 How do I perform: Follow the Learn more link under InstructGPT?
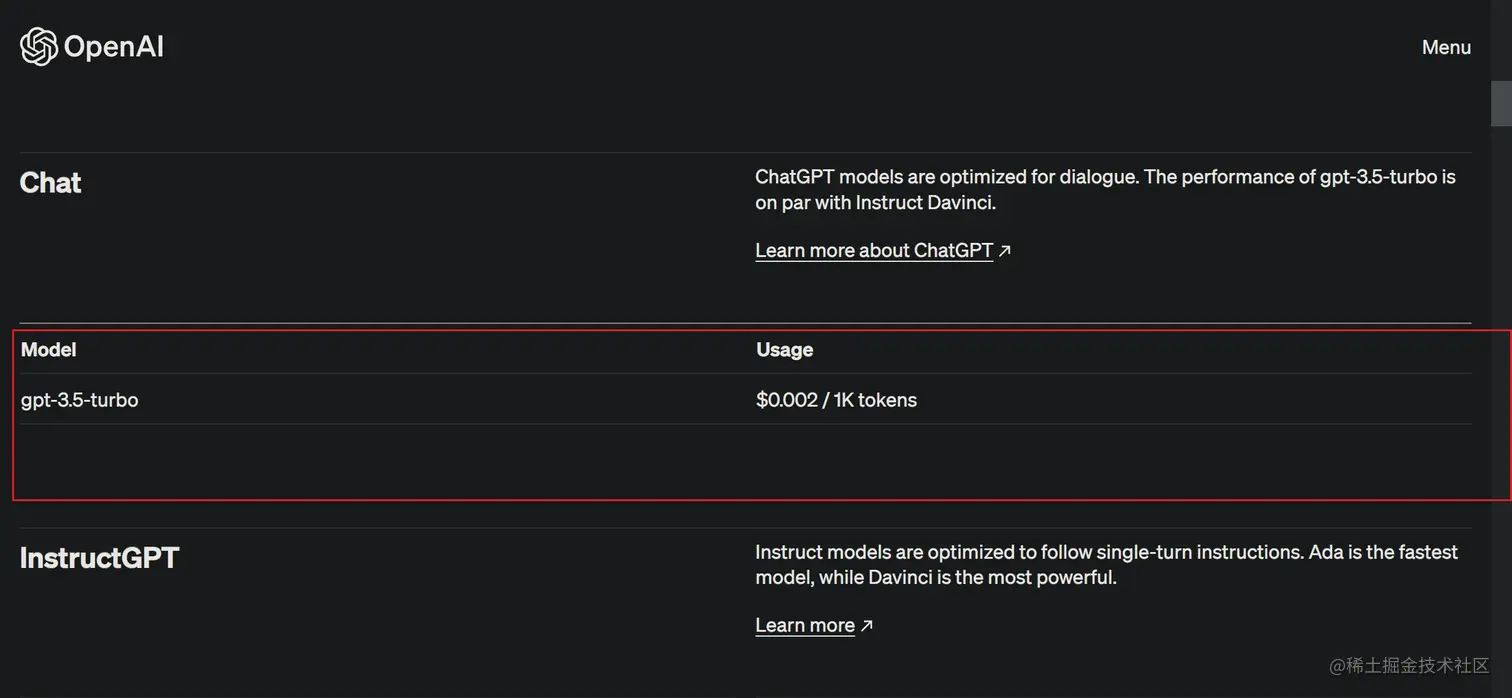[804, 625]
